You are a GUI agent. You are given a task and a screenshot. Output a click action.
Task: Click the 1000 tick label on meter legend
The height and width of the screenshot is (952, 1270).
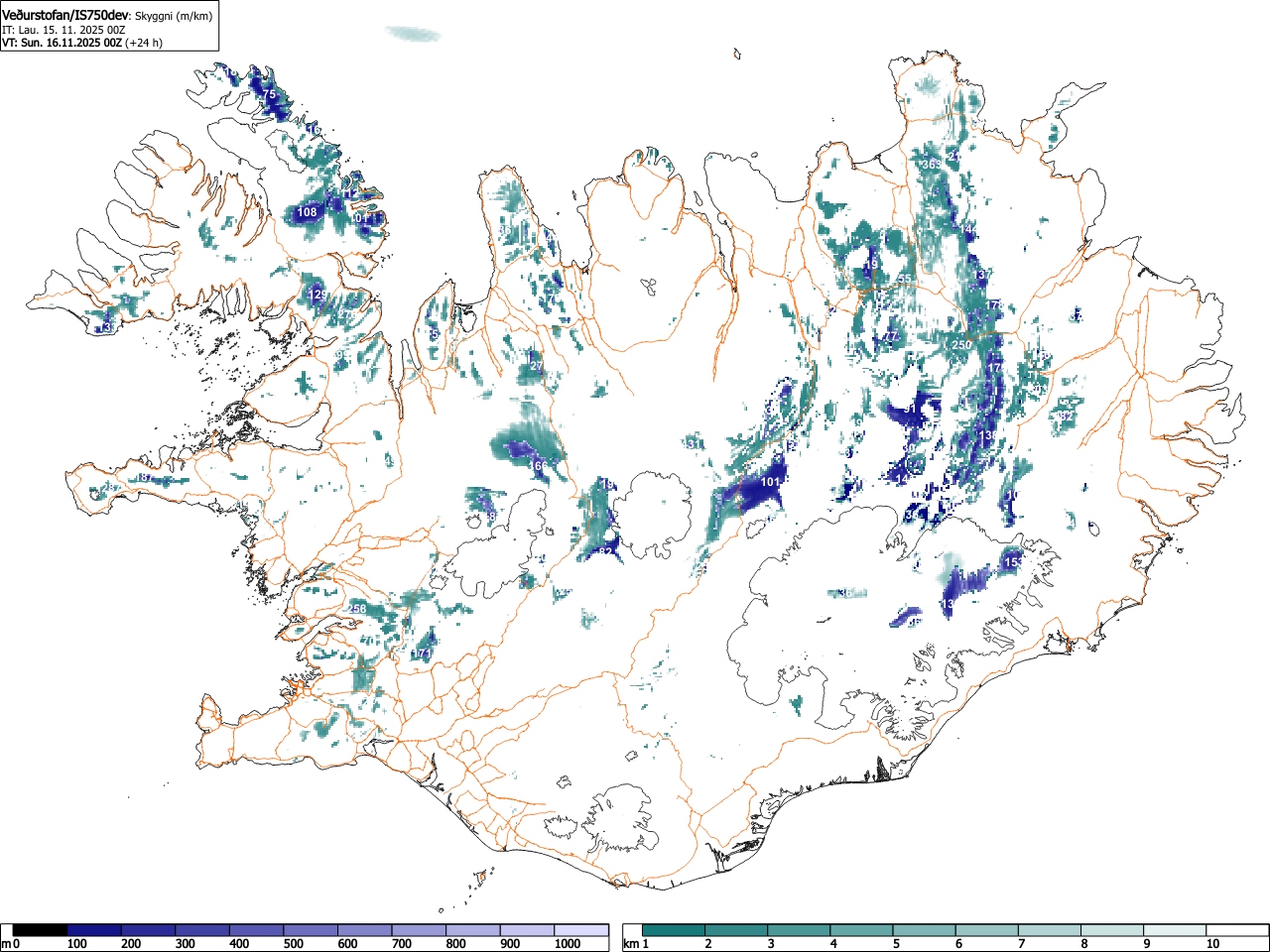pyautogui.click(x=568, y=944)
